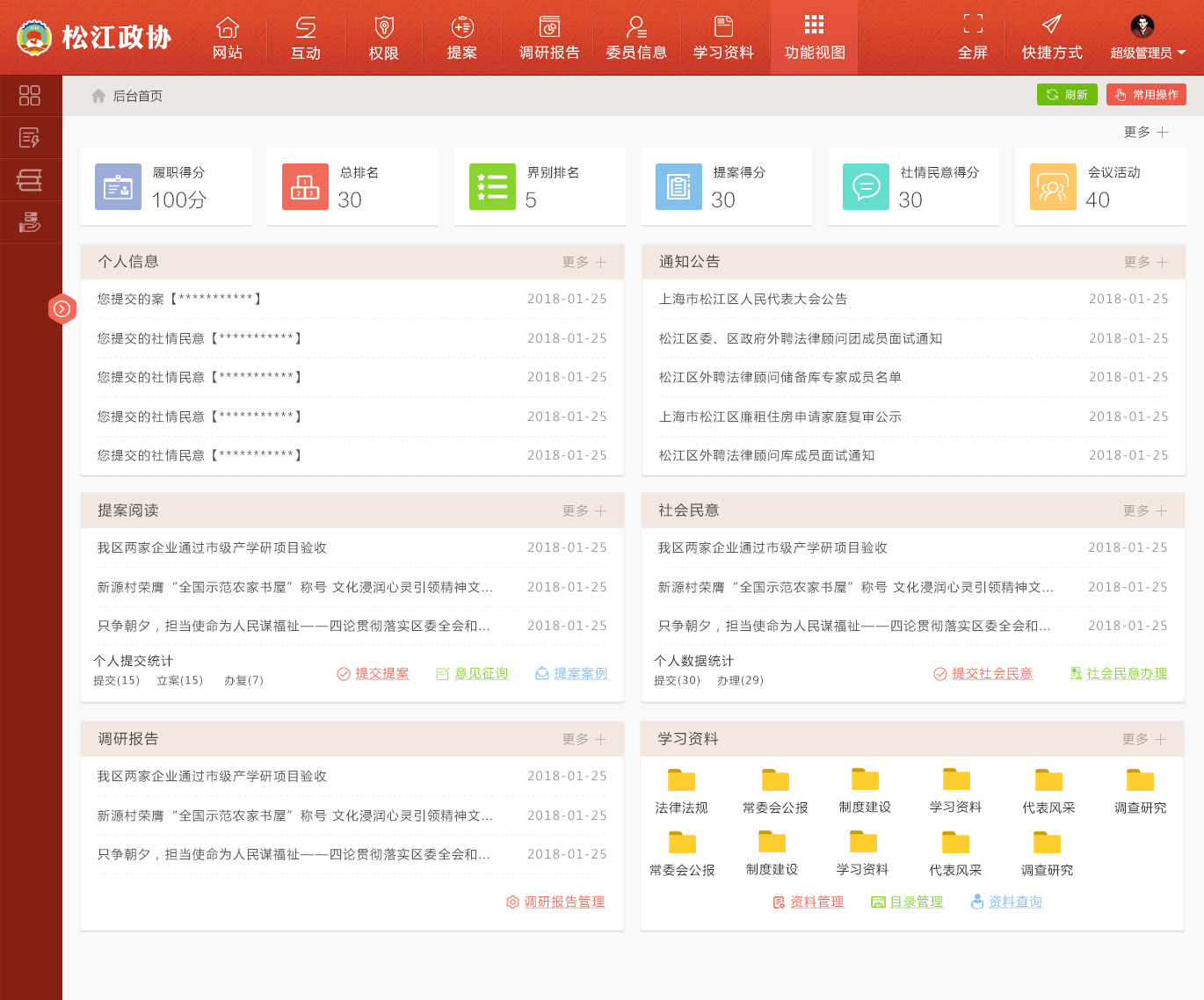Click the 履职得分 card icon

pos(118,187)
